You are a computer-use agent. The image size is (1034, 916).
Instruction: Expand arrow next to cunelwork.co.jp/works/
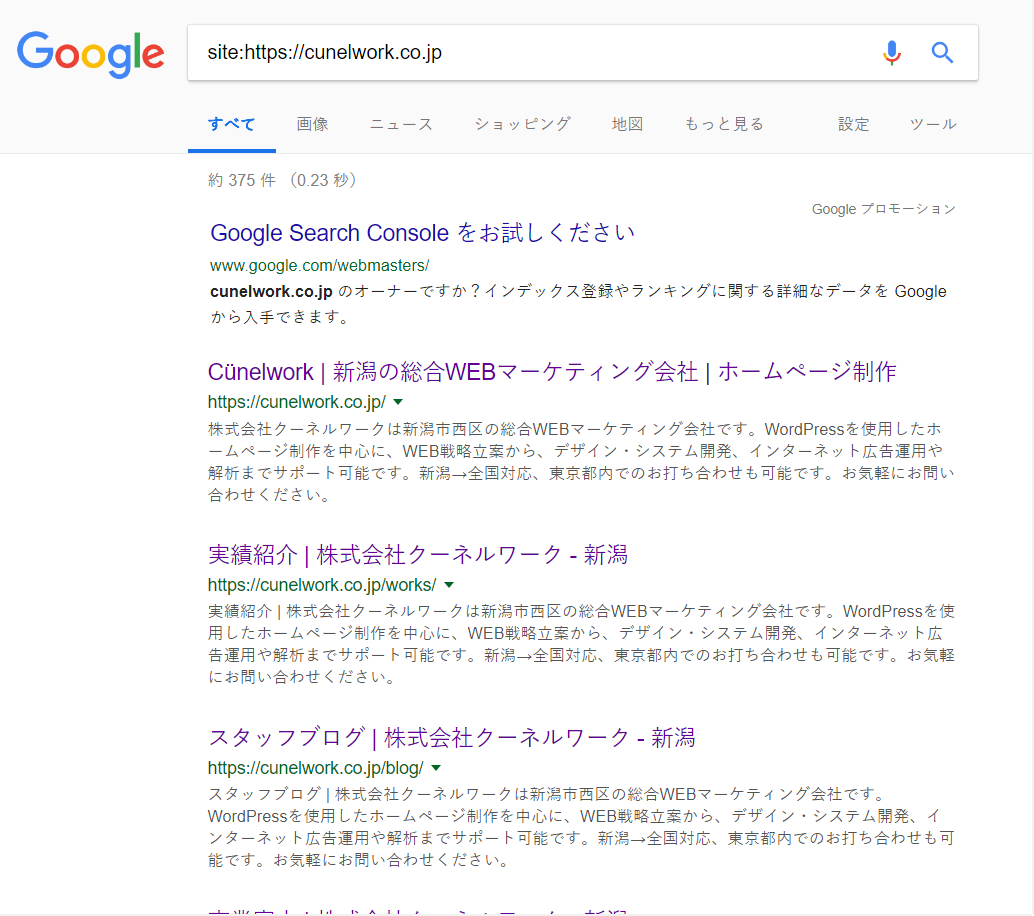(449, 585)
